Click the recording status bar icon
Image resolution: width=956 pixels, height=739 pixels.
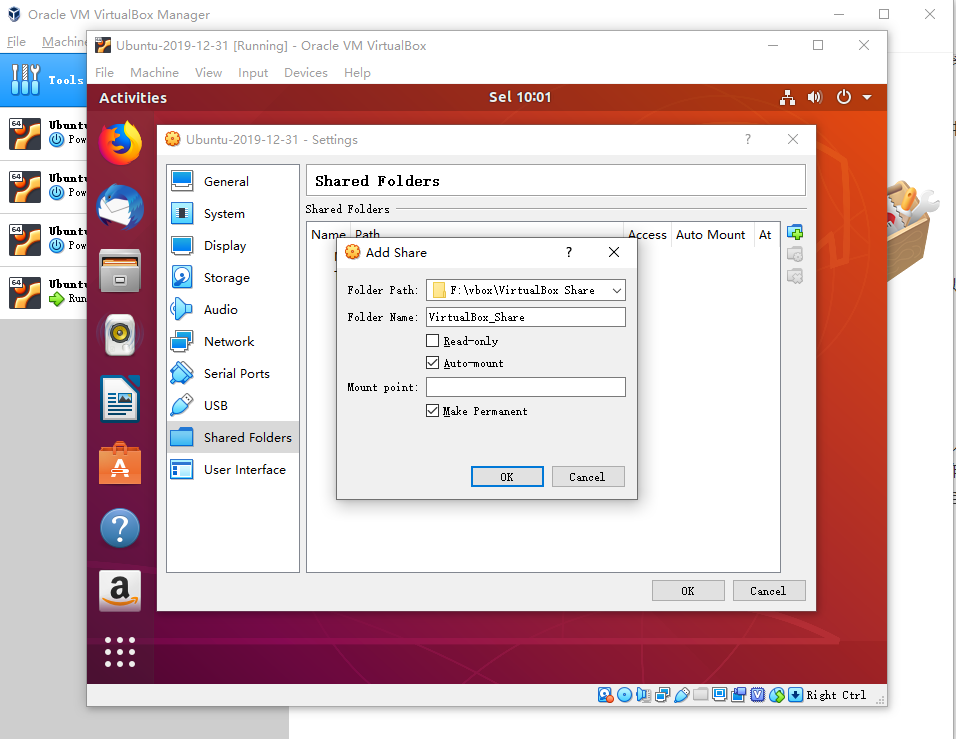[x=738, y=694]
